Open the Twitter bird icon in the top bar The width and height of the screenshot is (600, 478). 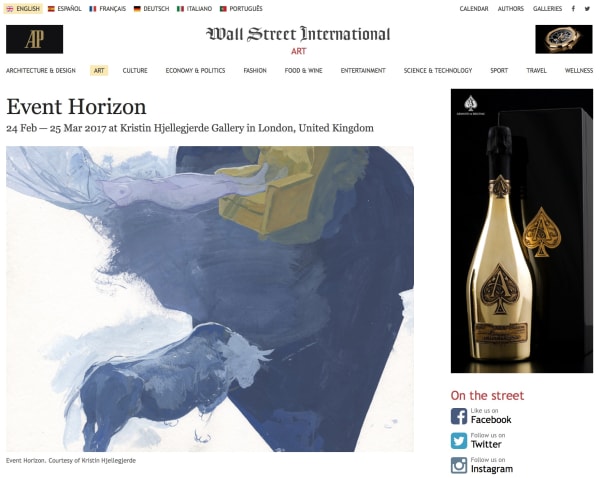587,8
